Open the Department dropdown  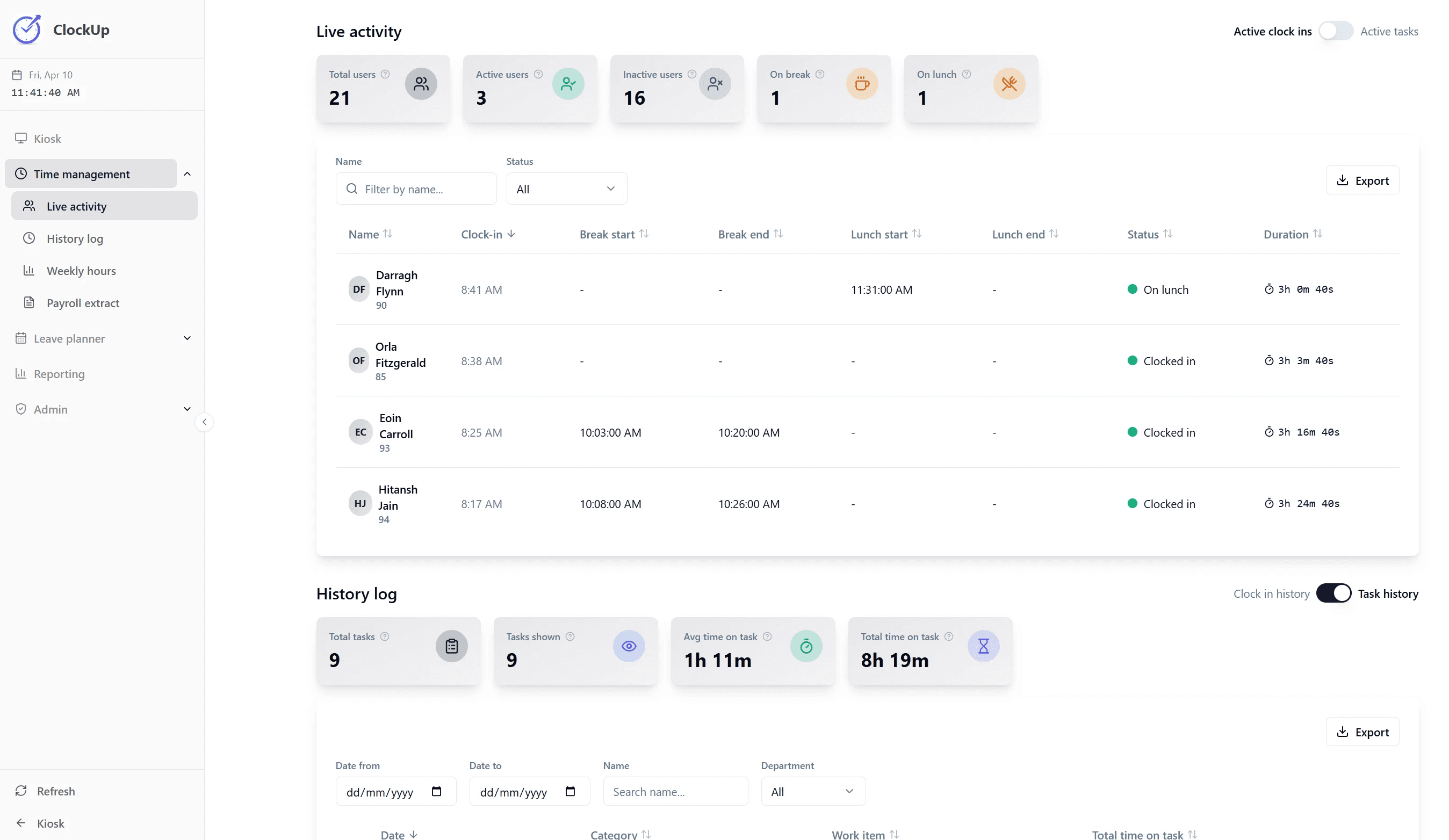click(812, 792)
